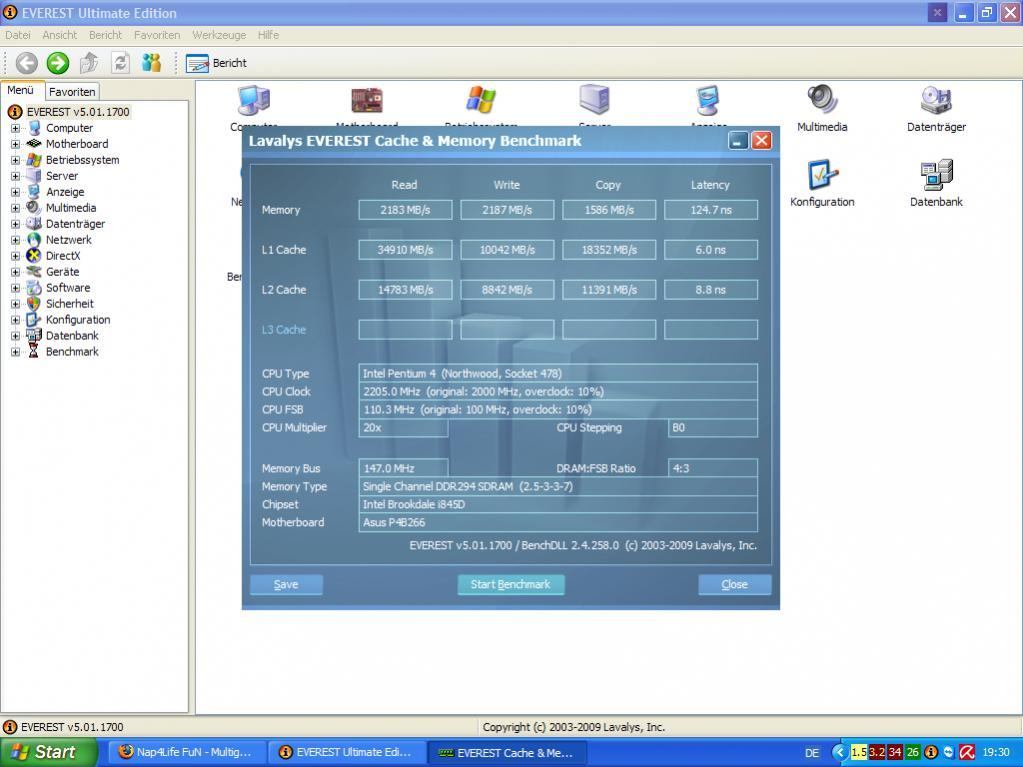Open the Ansicht menu
The height and width of the screenshot is (767, 1023).
click(x=59, y=35)
